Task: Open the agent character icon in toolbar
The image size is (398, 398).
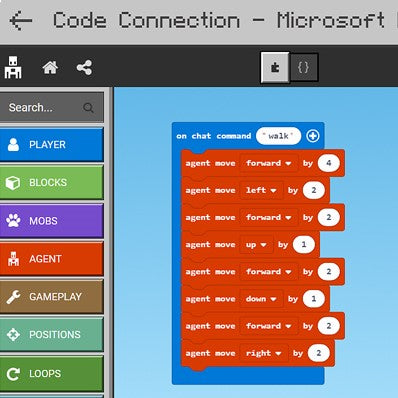Action: point(13,68)
